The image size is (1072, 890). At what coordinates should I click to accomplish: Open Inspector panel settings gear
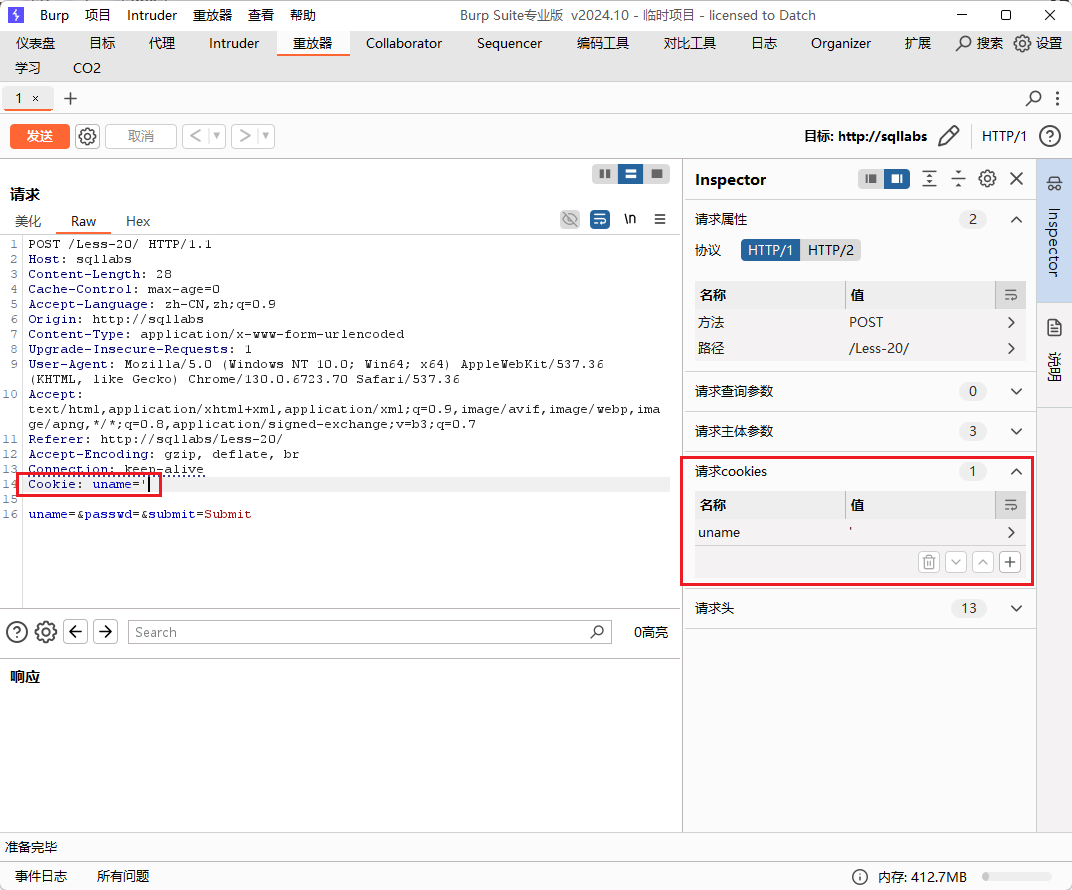[987, 179]
